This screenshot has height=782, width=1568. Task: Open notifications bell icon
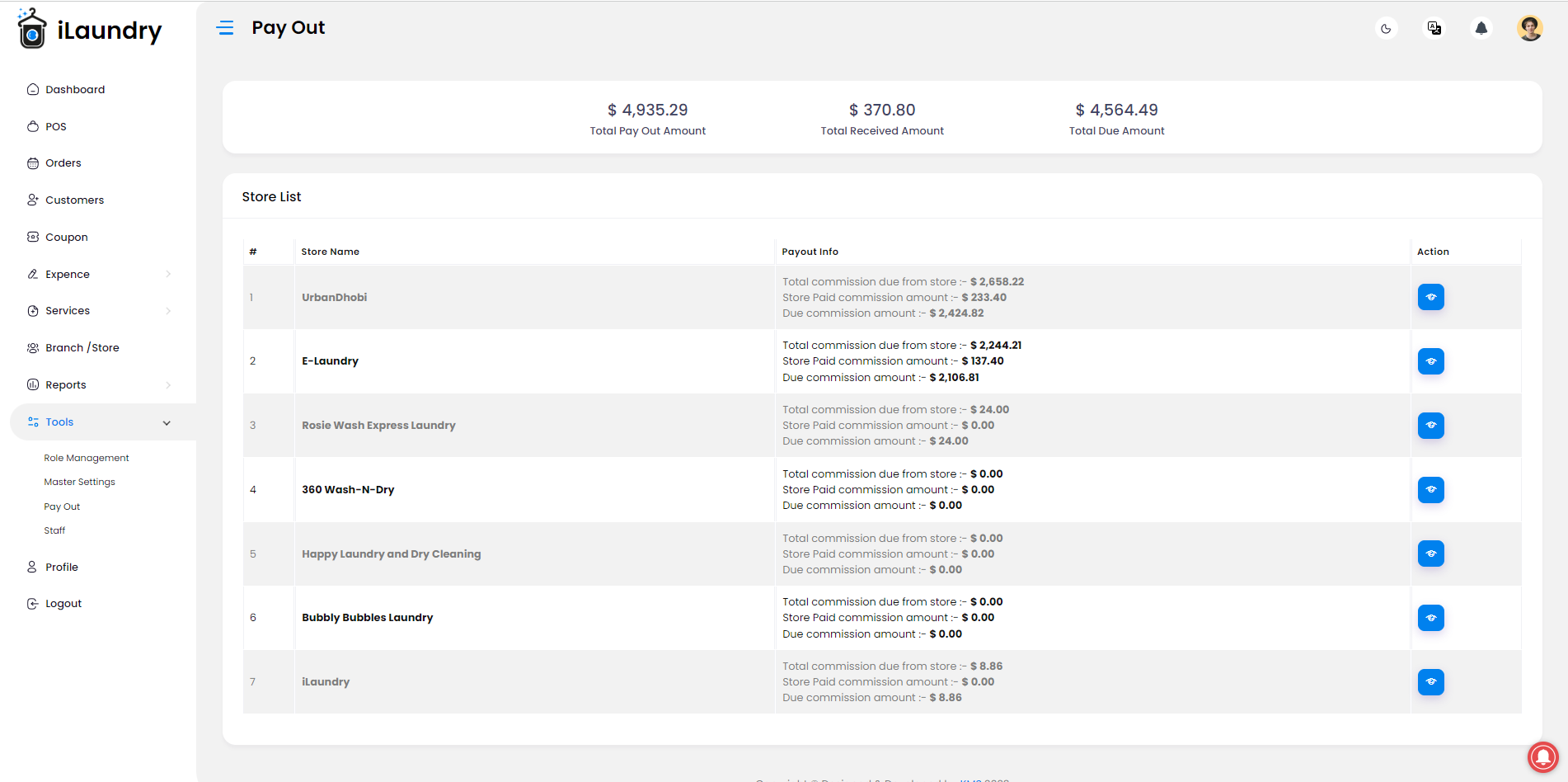pos(1481,29)
